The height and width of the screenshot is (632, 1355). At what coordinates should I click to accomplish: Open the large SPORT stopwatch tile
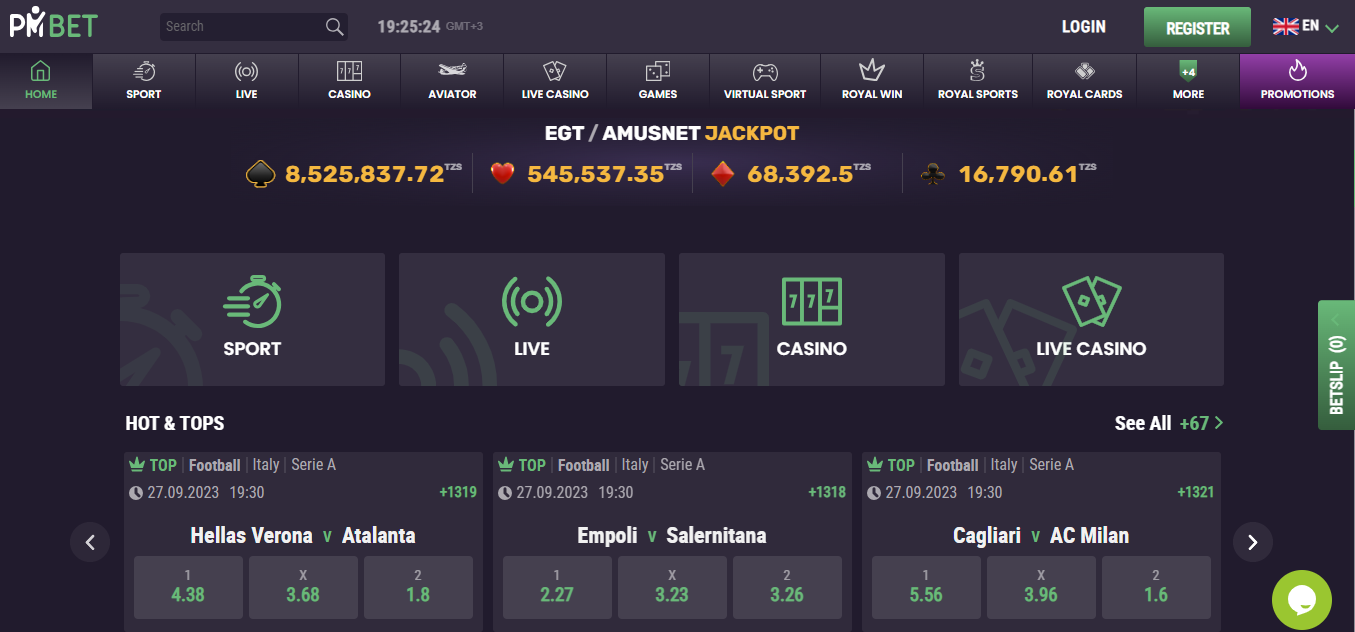coord(252,319)
